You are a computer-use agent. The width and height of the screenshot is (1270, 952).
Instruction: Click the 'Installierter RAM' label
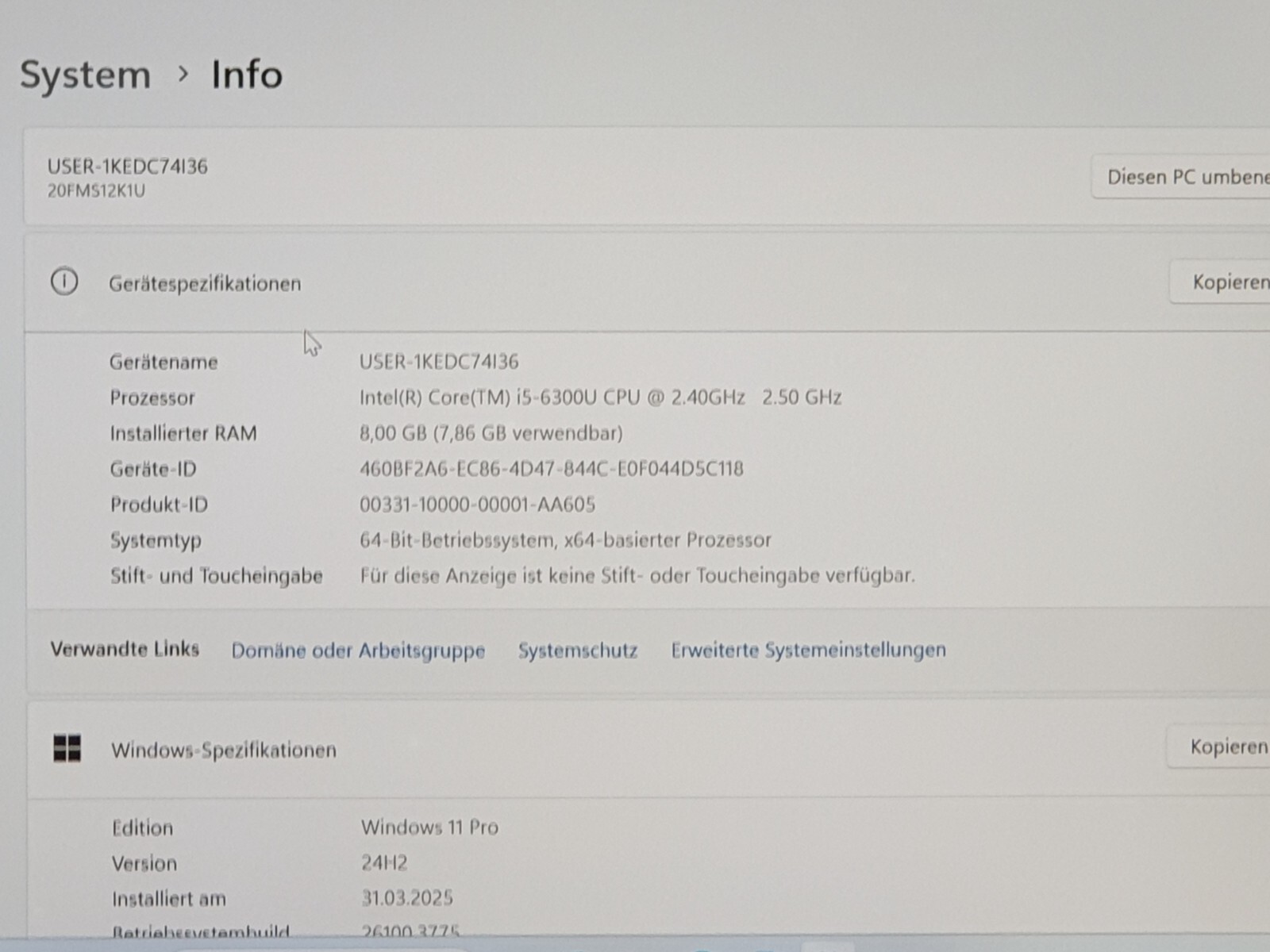[x=183, y=434]
